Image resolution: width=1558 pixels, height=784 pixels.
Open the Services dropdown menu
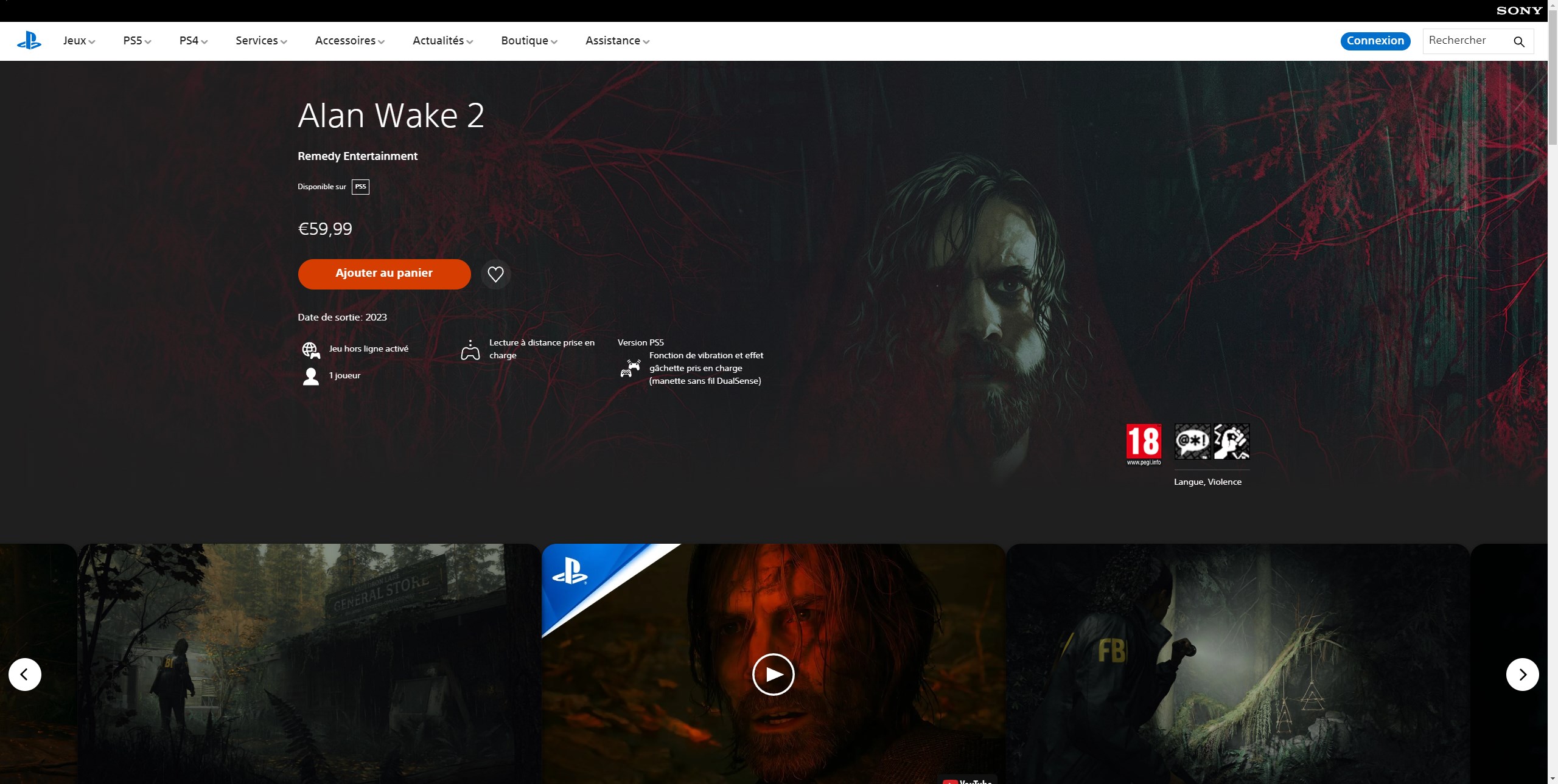[x=261, y=41]
